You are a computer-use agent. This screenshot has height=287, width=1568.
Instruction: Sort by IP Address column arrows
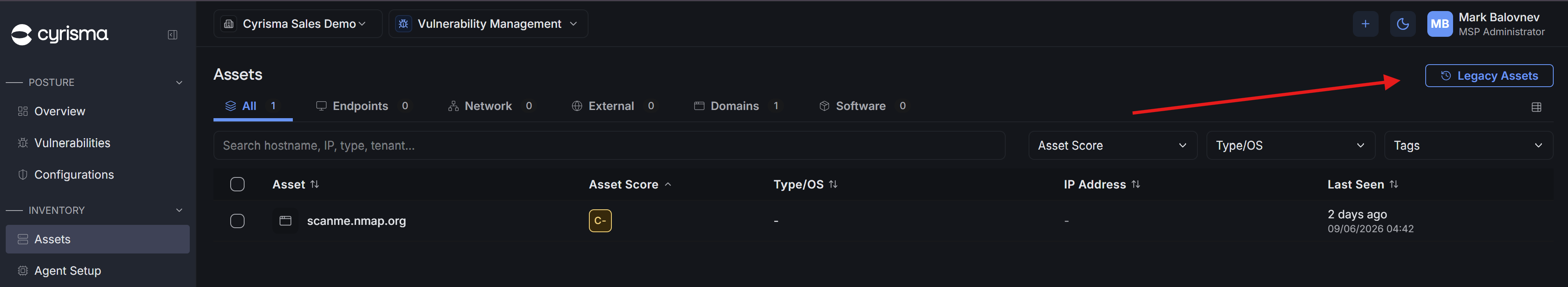pos(1136,184)
